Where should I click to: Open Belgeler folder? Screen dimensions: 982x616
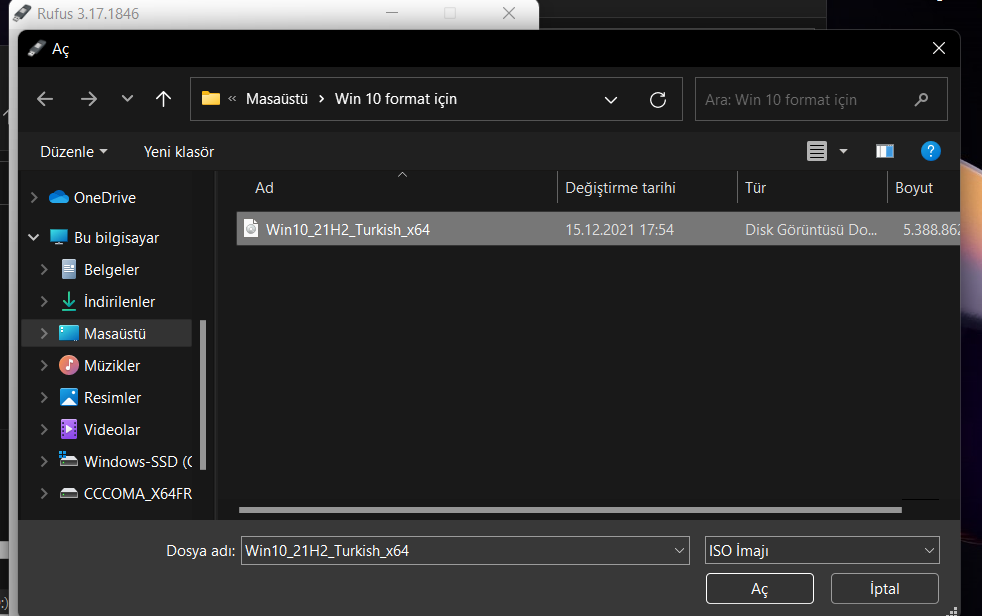click(x=111, y=269)
